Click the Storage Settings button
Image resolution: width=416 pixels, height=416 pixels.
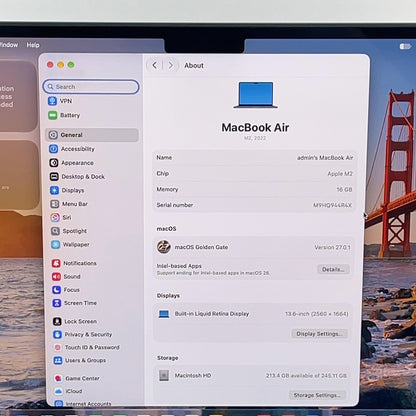point(317,395)
